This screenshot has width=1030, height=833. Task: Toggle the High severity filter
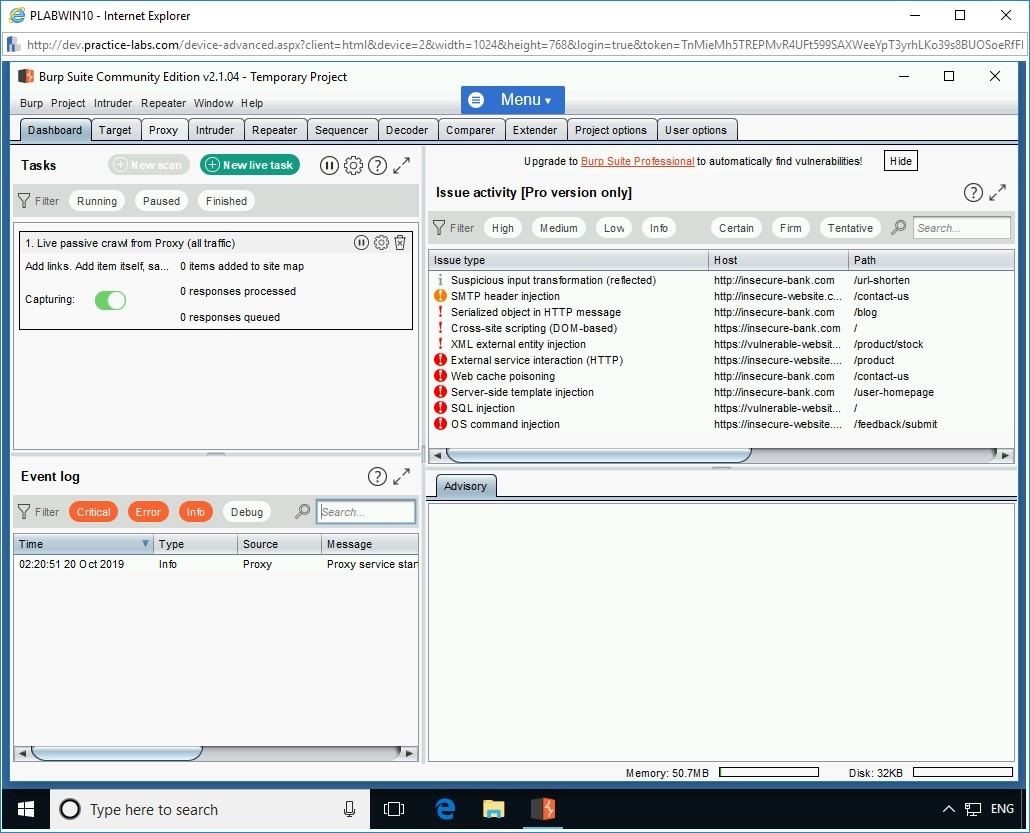click(x=502, y=227)
